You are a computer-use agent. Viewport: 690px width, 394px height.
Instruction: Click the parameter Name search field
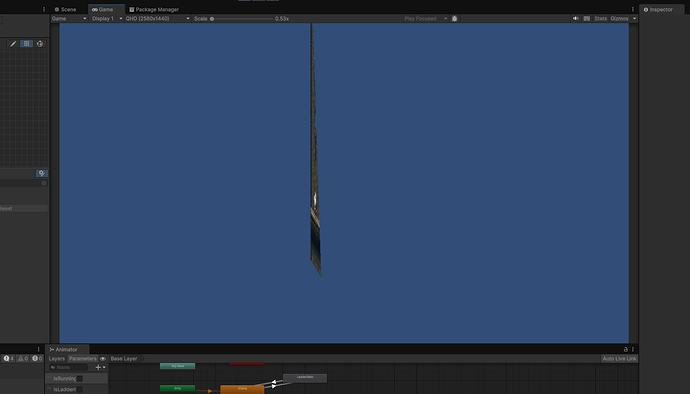pyautogui.click(x=69, y=367)
